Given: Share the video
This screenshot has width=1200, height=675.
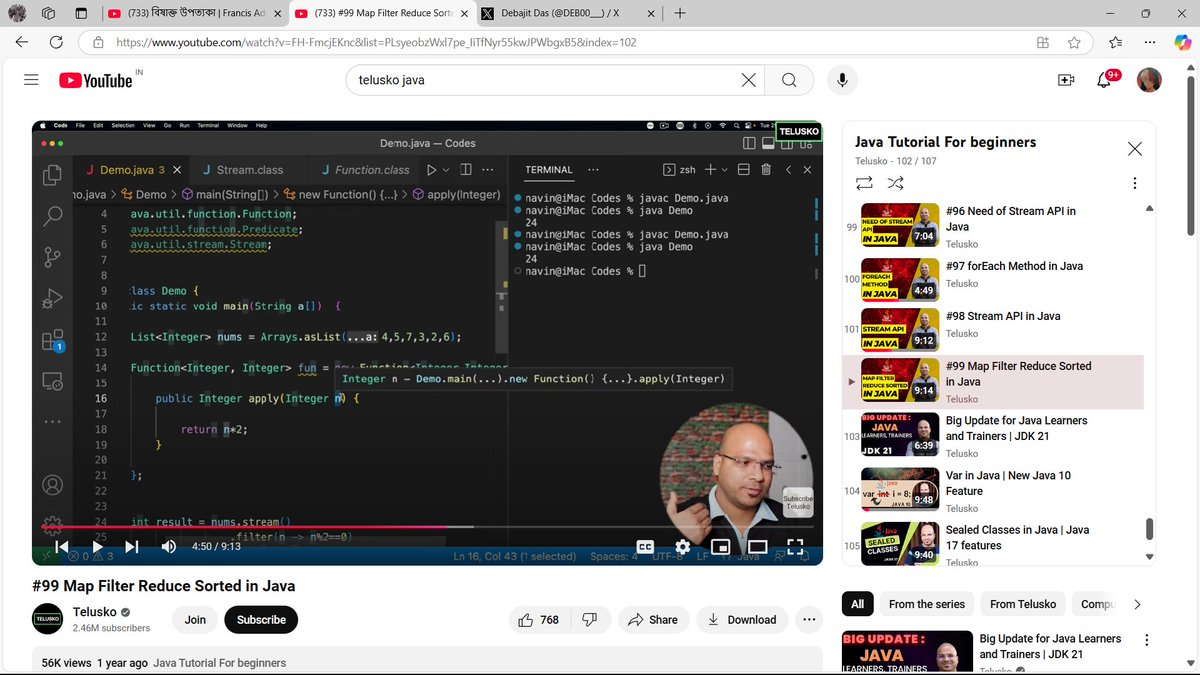Looking at the screenshot, I should 653,620.
